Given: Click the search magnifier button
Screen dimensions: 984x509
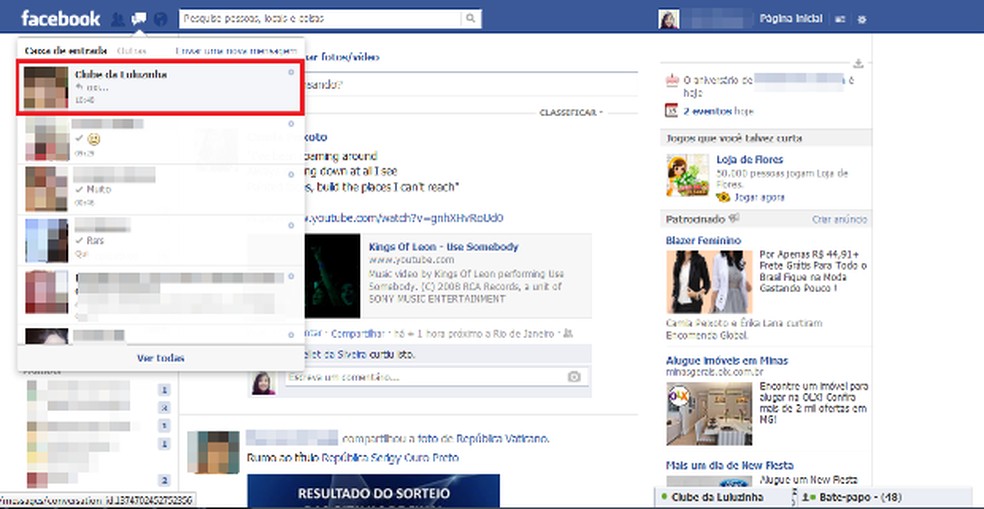Looking at the screenshot, I should (471, 19).
